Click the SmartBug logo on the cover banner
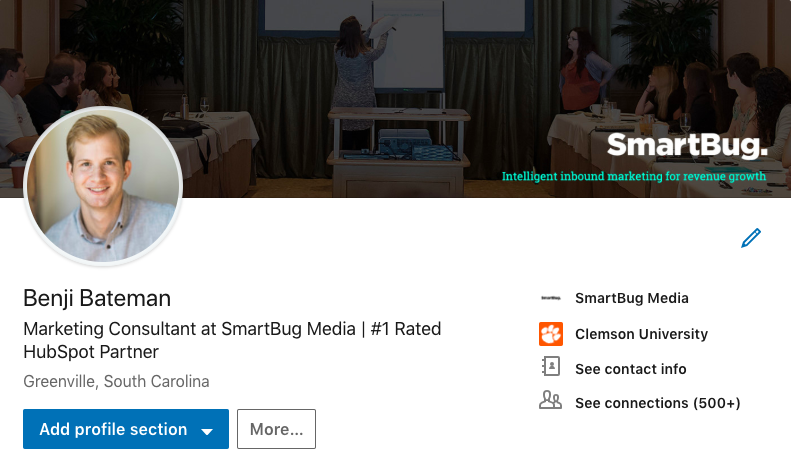 686,147
